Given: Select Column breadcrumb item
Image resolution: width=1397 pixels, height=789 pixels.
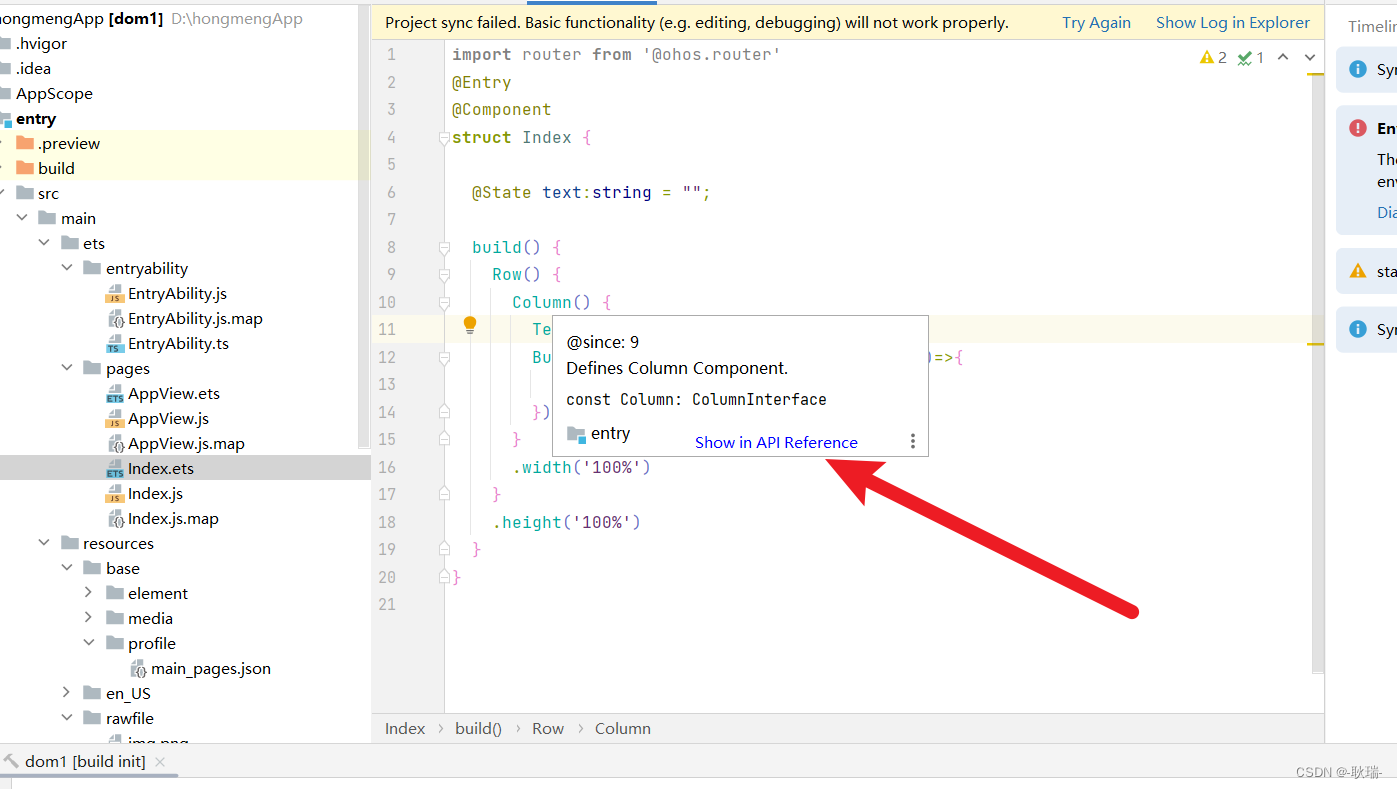Looking at the screenshot, I should pos(623,728).
